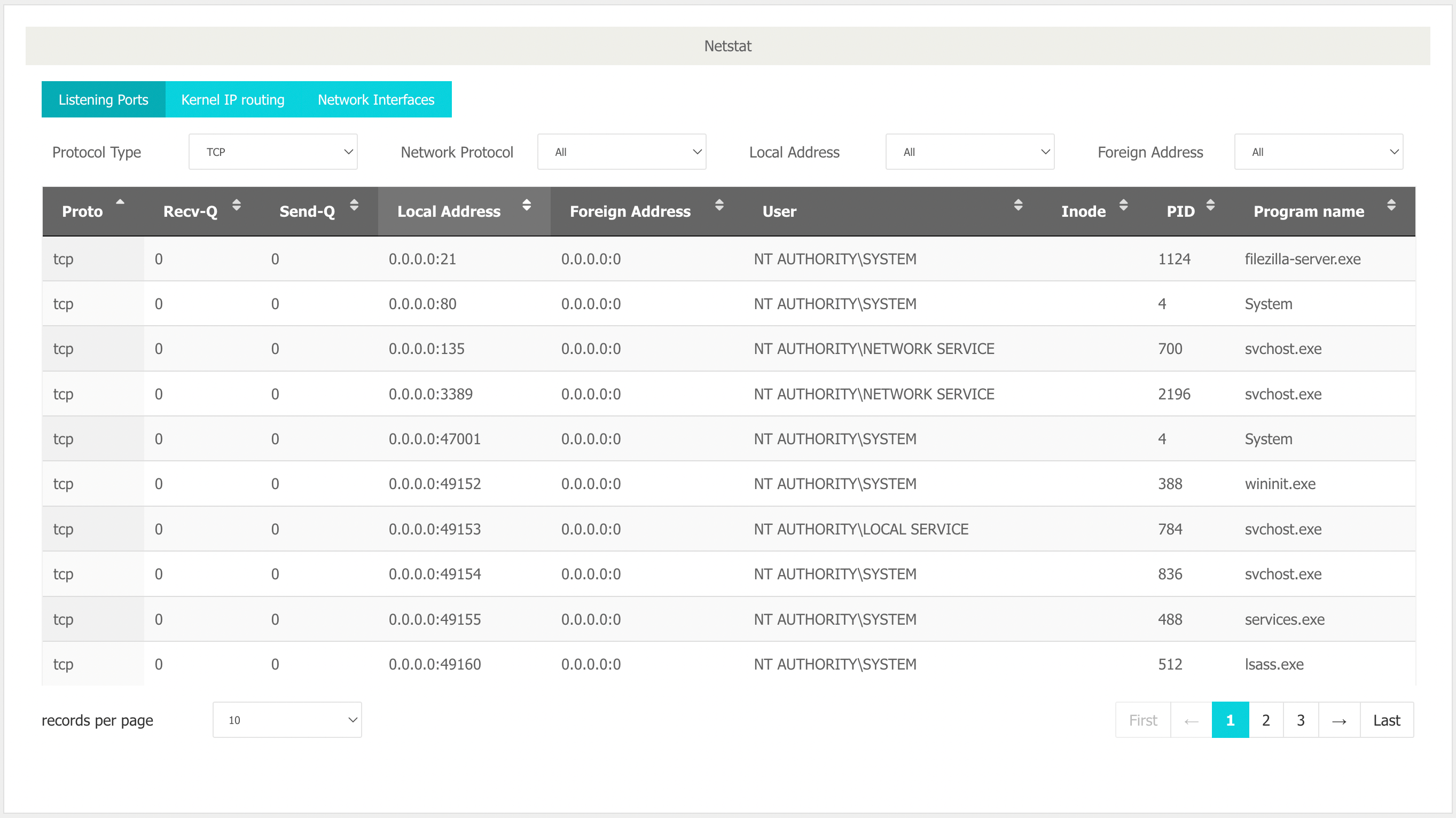
Task: Click local address 0.0.0.0:49155
Action: 435,620
